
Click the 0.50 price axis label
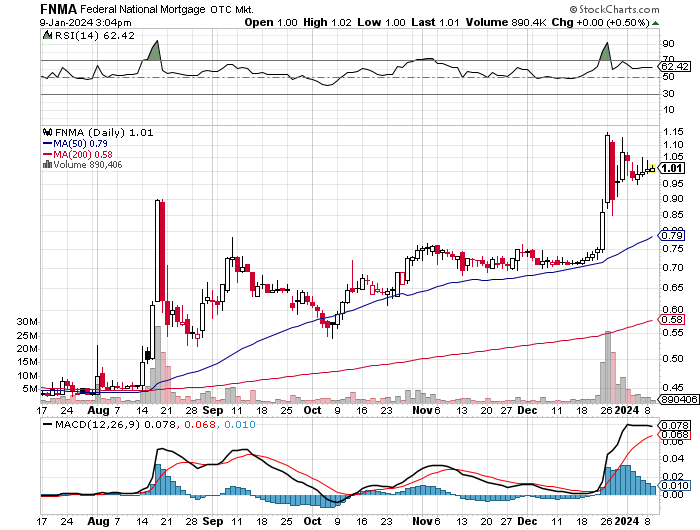pos(673,359)
